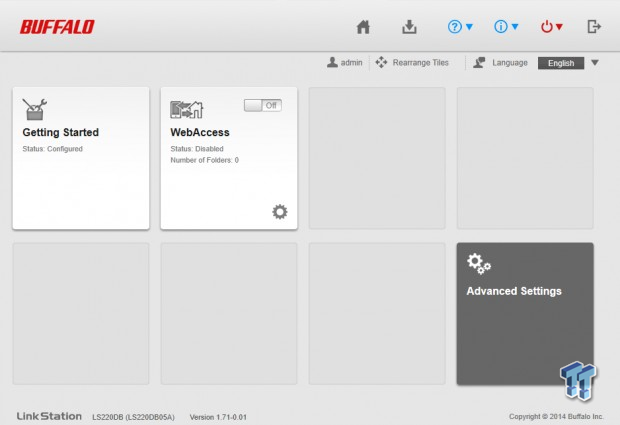Expand the help menu arrow
Screen dimensions: 620x425
pos(469,27)
